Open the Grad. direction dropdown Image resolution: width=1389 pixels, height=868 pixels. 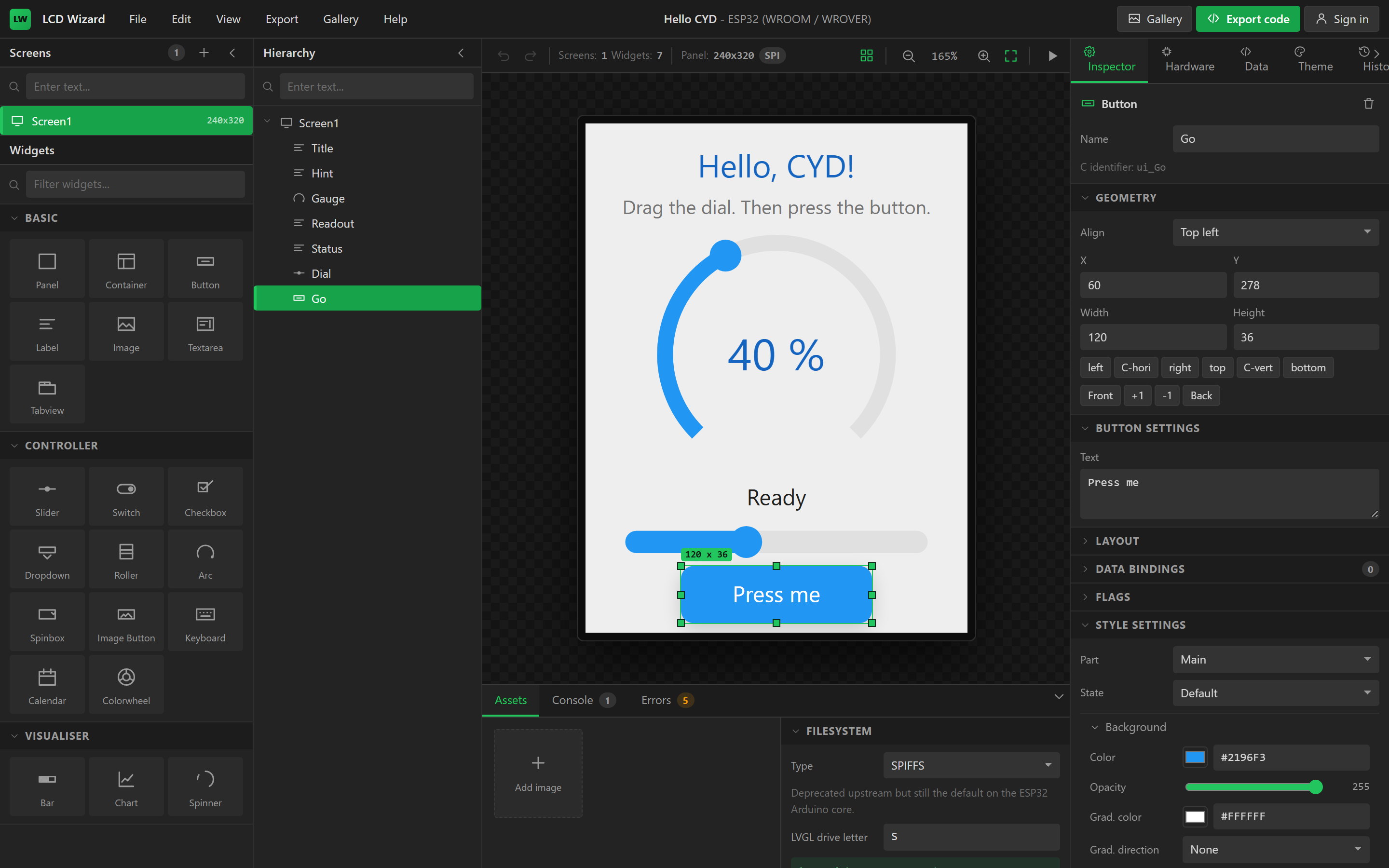tap(1275, 850)
